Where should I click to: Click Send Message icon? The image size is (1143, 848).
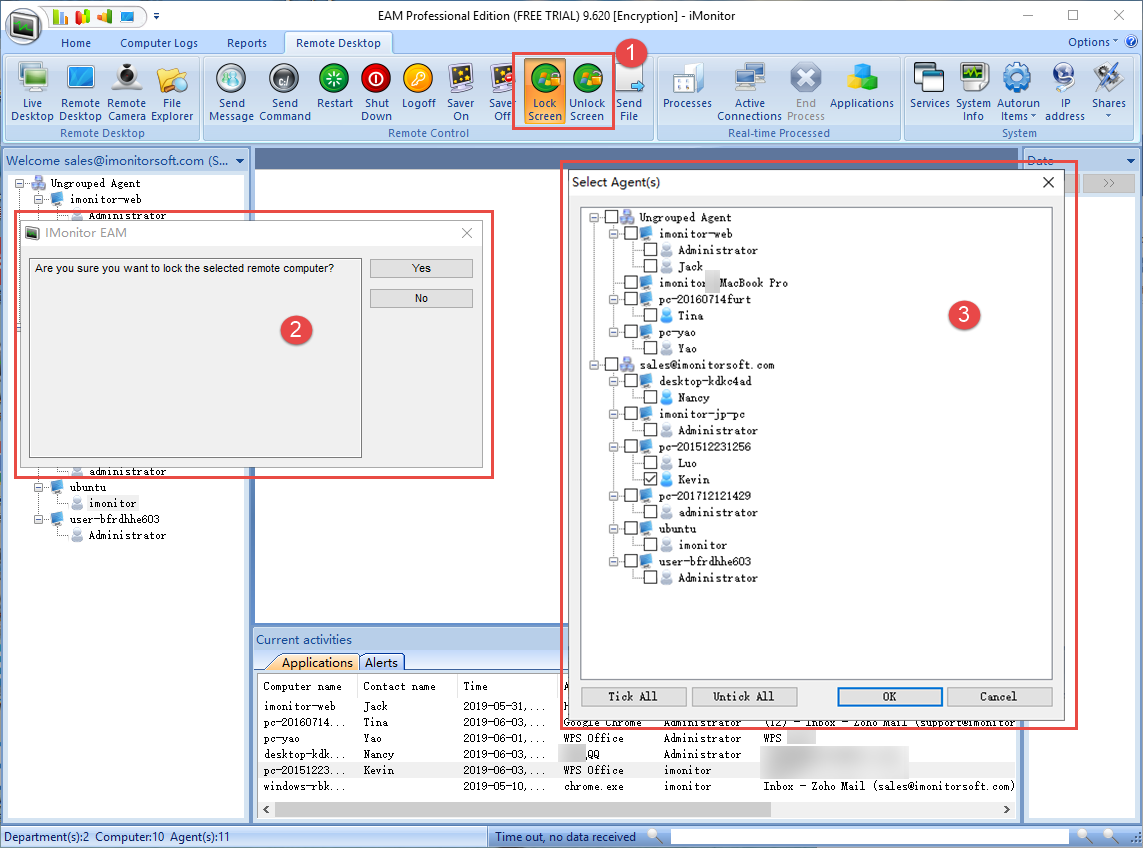tap(231, 92)
